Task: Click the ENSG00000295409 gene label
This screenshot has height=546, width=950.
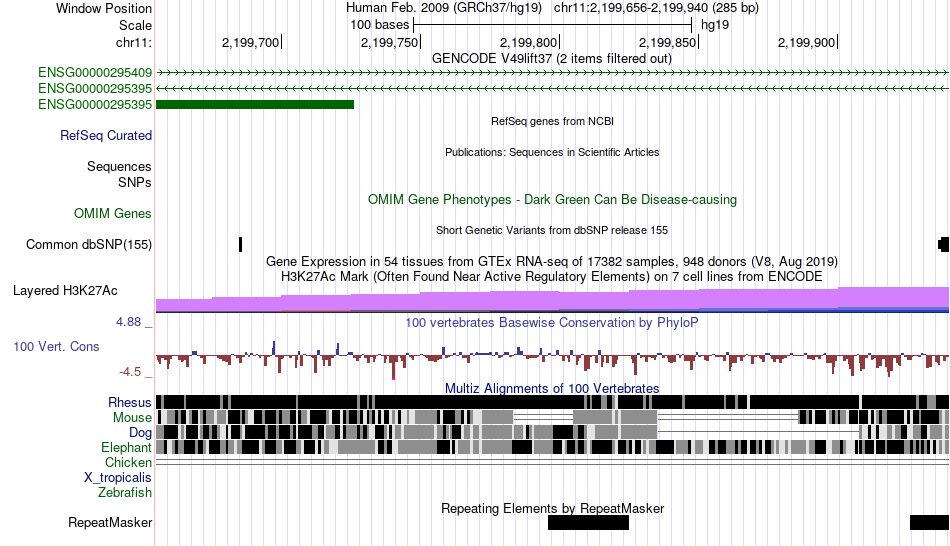Action: [x=95, y=73]
